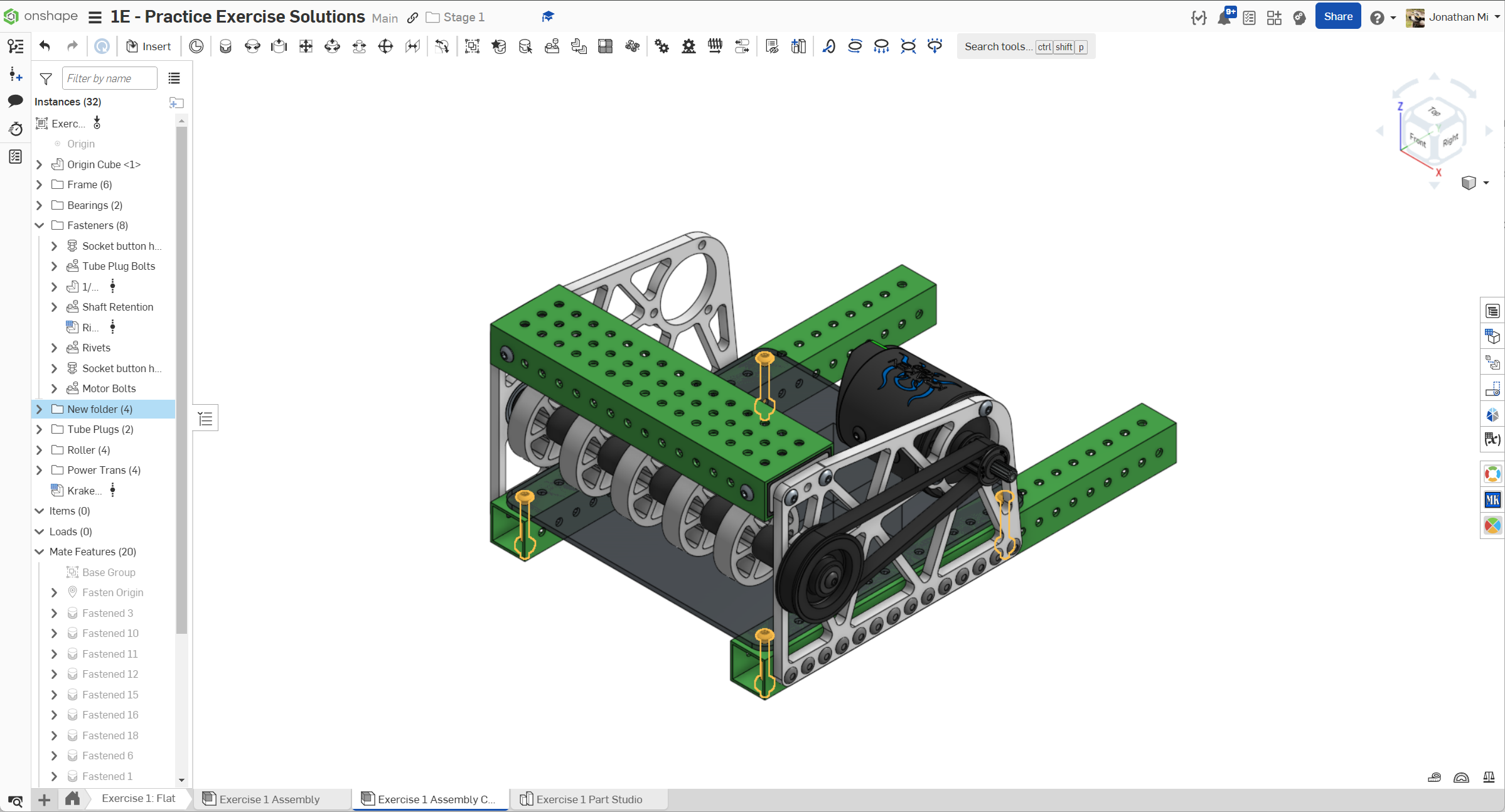Viewport: 1505px width, 812px height.
Task: Open the notifications bell
Action: [x=1224, y=18]
